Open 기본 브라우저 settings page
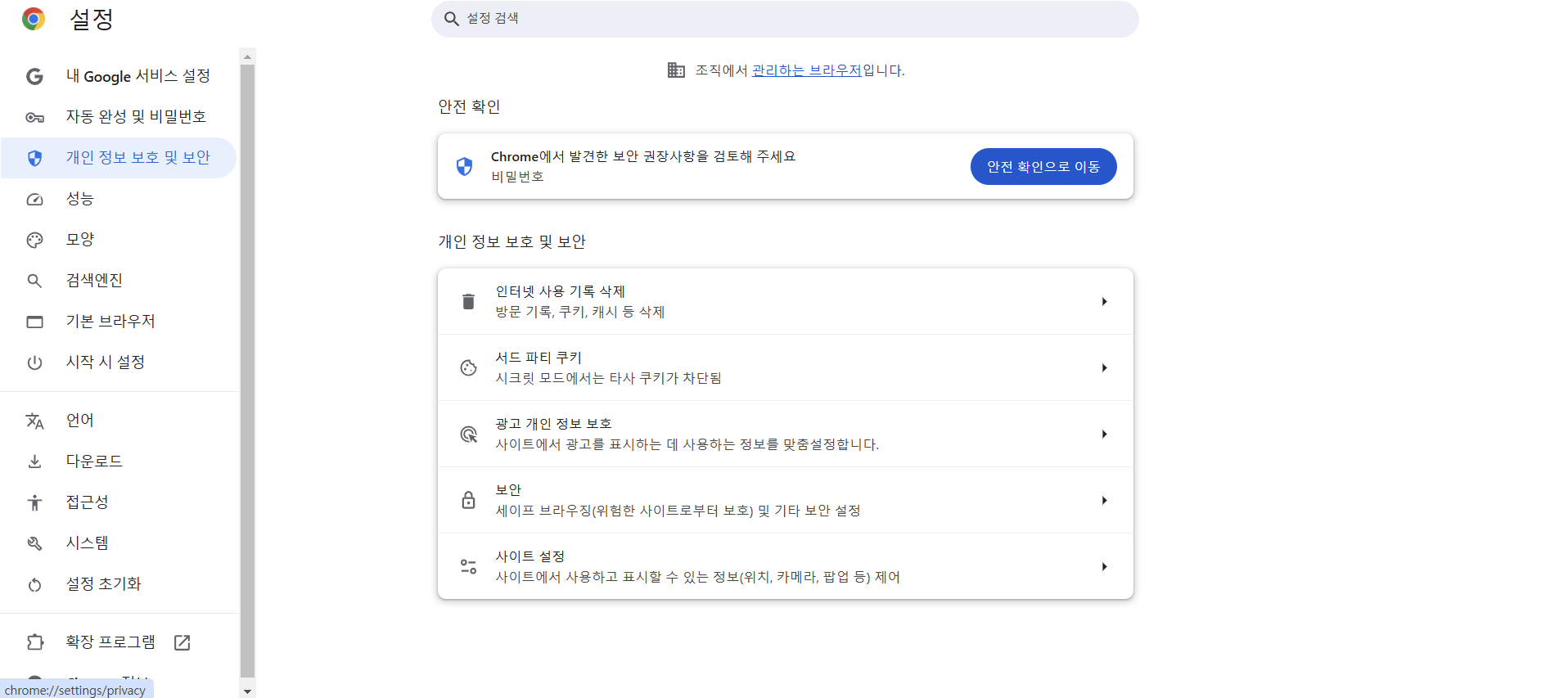Viewport: 1568px width, 698px height. pyautogui.click(x=119, y=322)
